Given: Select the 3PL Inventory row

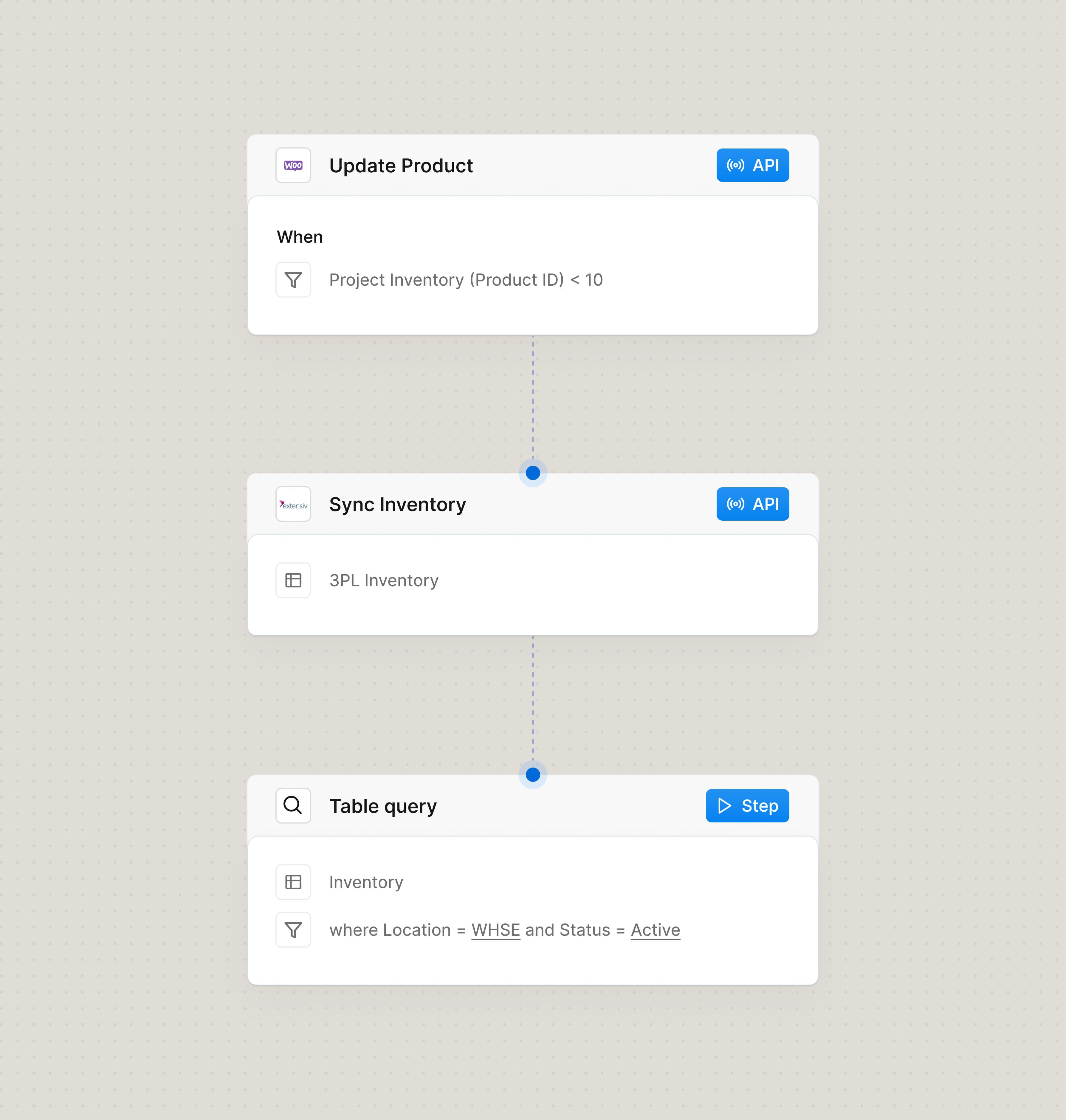Looking at the screenshot, I should pos(384,580).
